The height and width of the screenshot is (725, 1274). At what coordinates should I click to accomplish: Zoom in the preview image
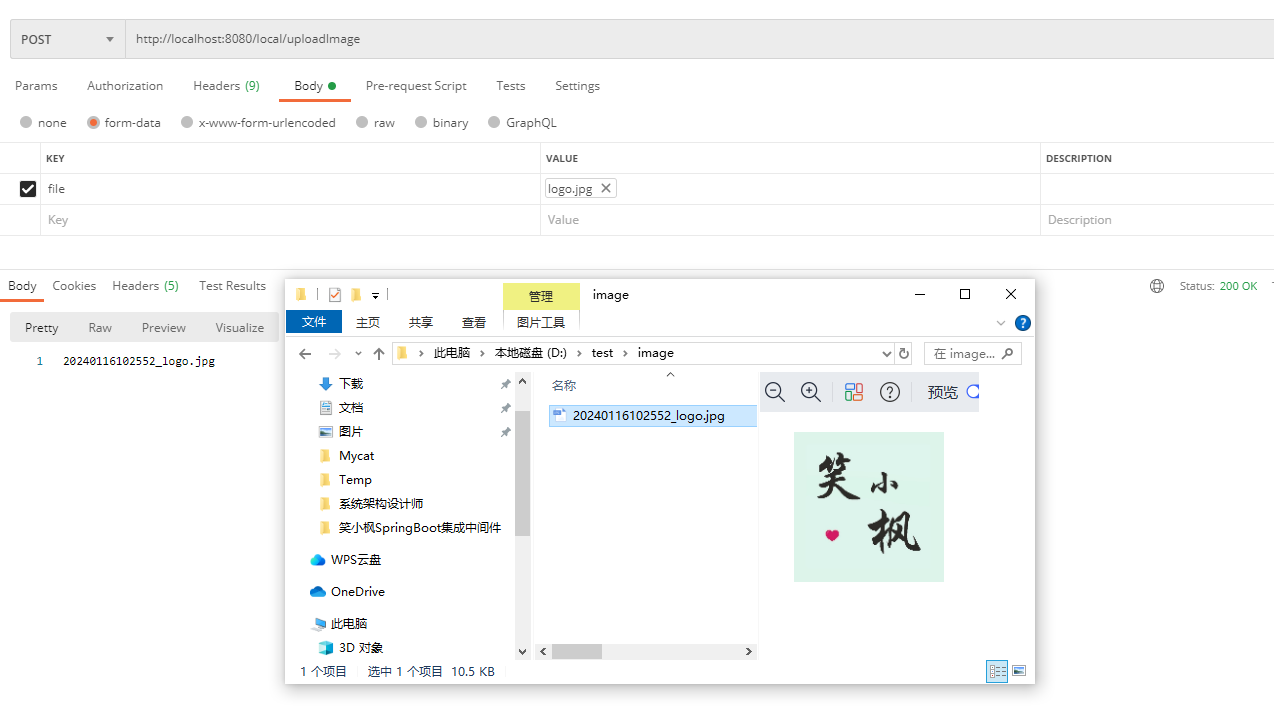pos(811,393)
